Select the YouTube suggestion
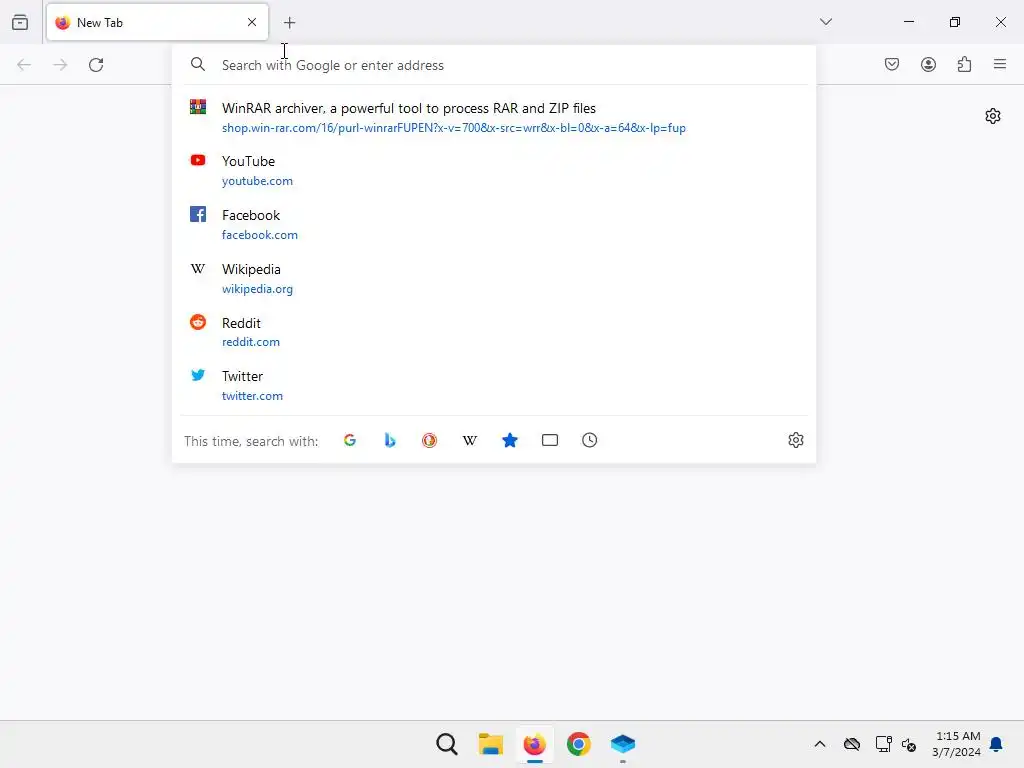Screen dimensions: 1024x768 pyautogui.click(x=494, y=170)
